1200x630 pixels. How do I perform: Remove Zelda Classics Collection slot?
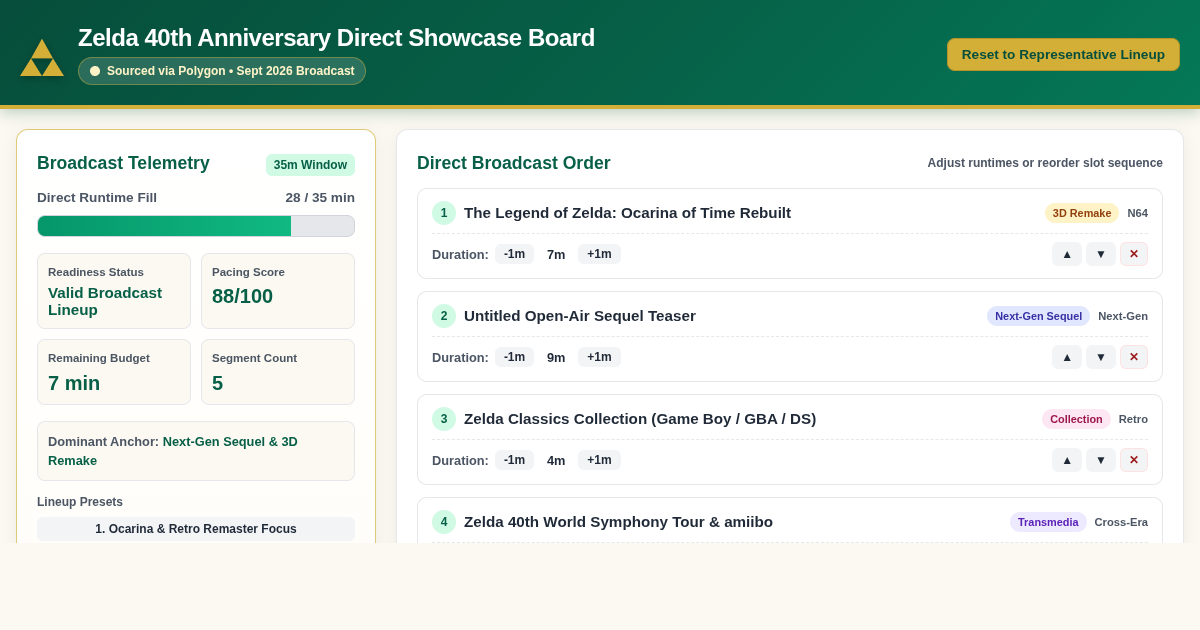[x=1134, y=460]
